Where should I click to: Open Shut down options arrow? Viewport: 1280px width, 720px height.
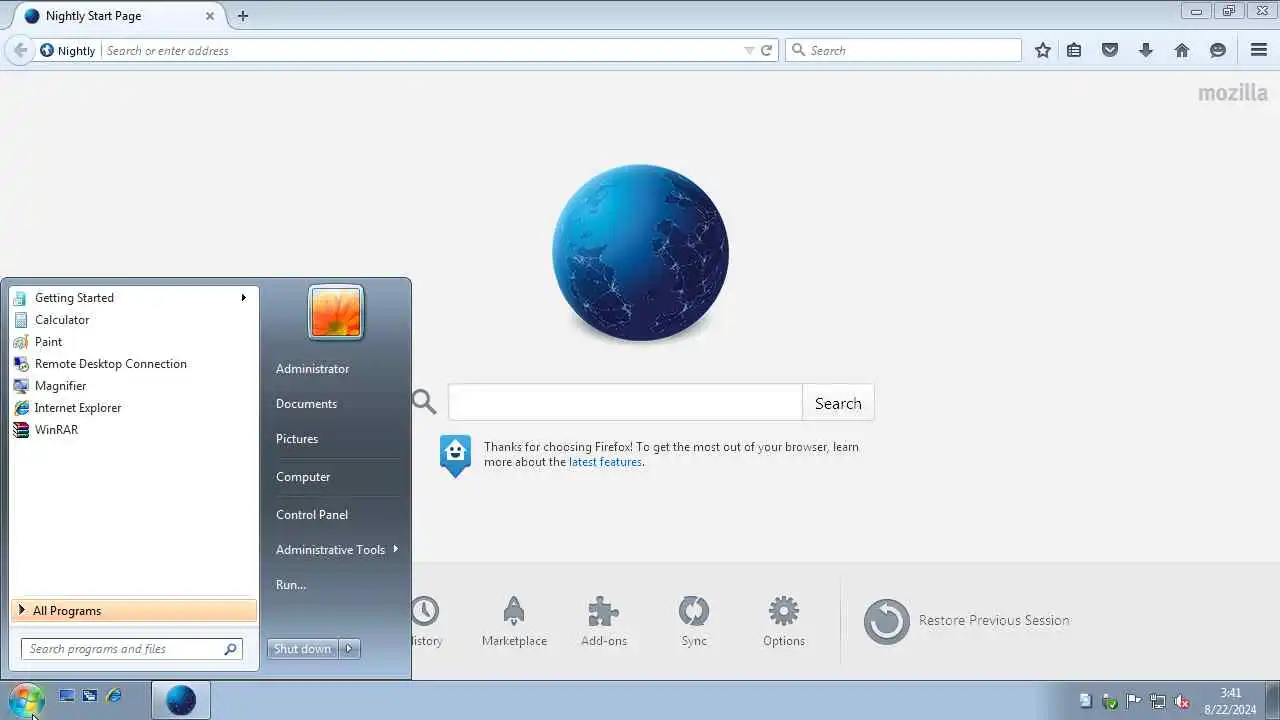point(349,649)
